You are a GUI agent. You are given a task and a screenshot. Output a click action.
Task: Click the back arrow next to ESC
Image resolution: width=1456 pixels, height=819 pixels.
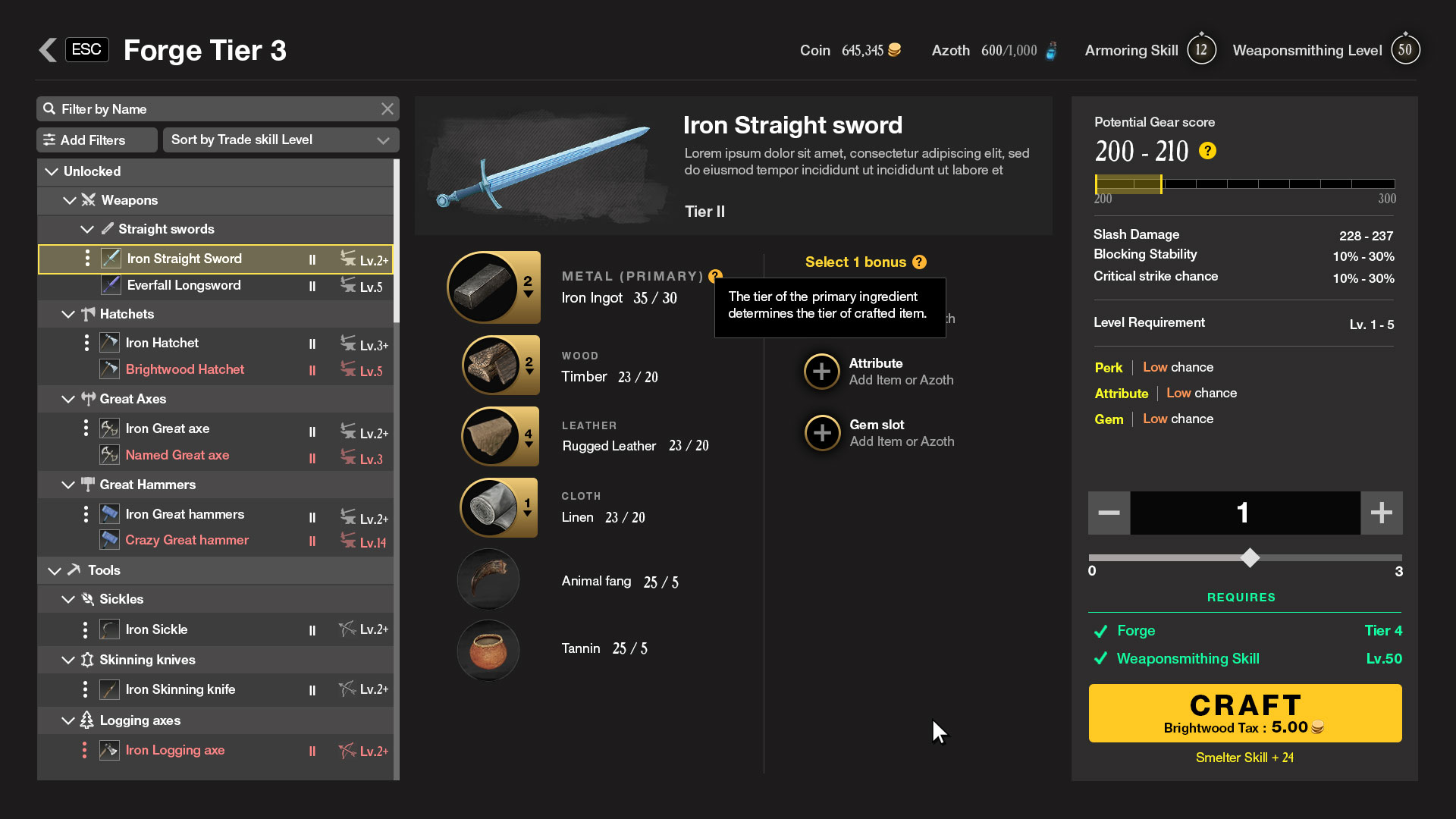47,50
